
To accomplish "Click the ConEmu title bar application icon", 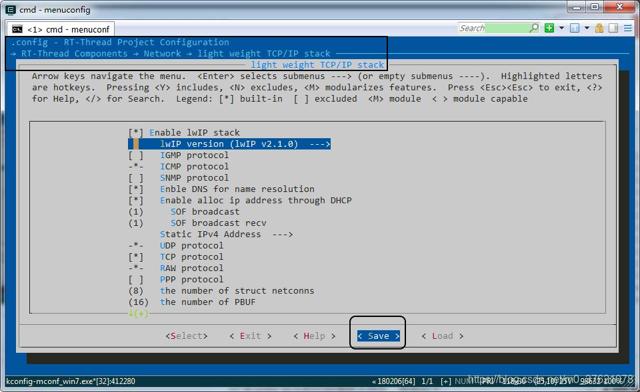I will (11, 9).
